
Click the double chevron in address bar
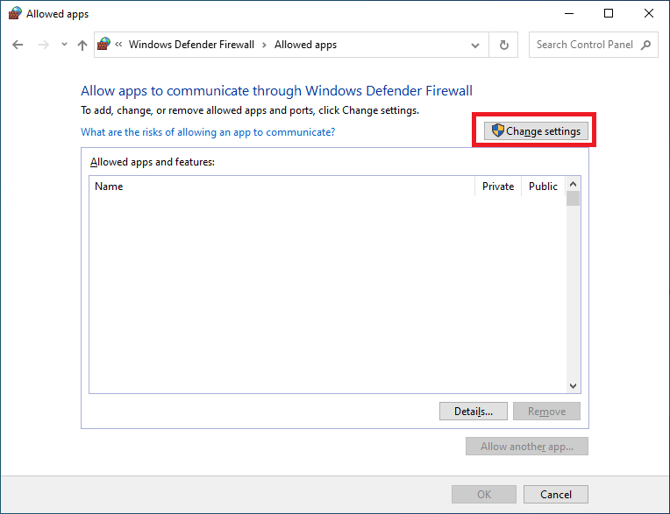coord(119,44)
